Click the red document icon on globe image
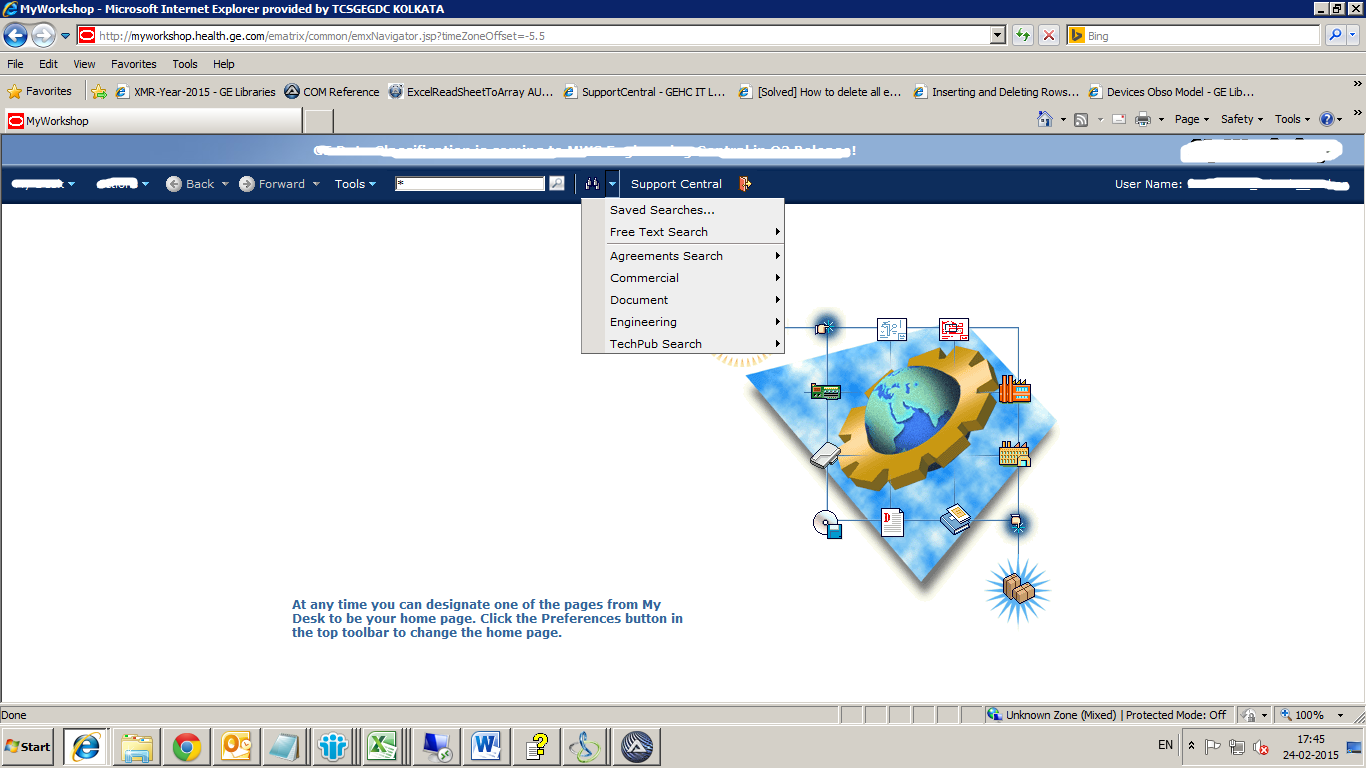The image size is (1366, 768). click(892, 522)
